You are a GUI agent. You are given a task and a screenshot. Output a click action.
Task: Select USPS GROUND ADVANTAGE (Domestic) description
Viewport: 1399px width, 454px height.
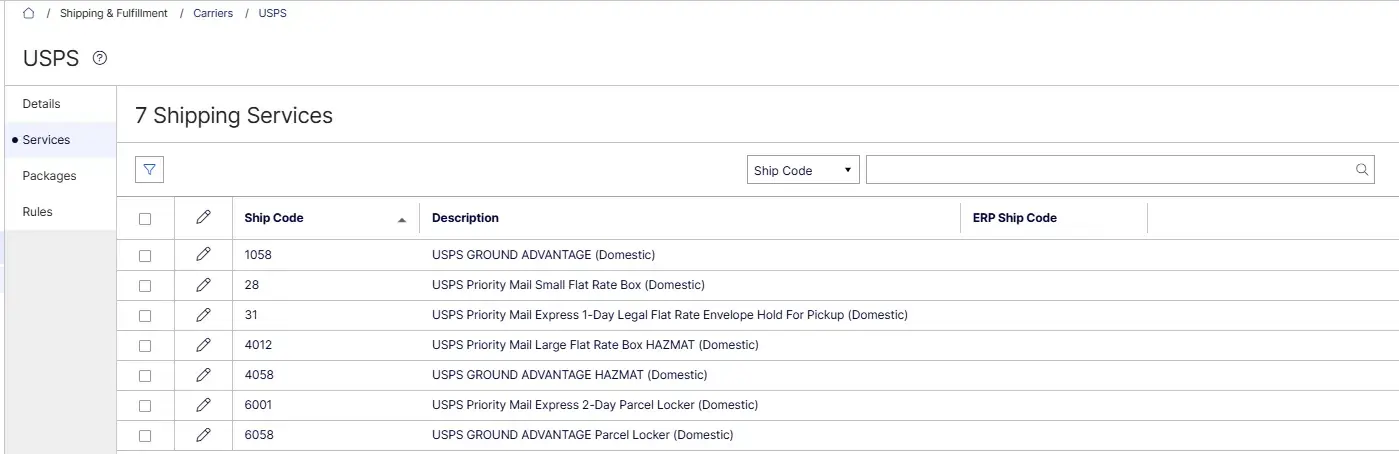click(543, 255)
